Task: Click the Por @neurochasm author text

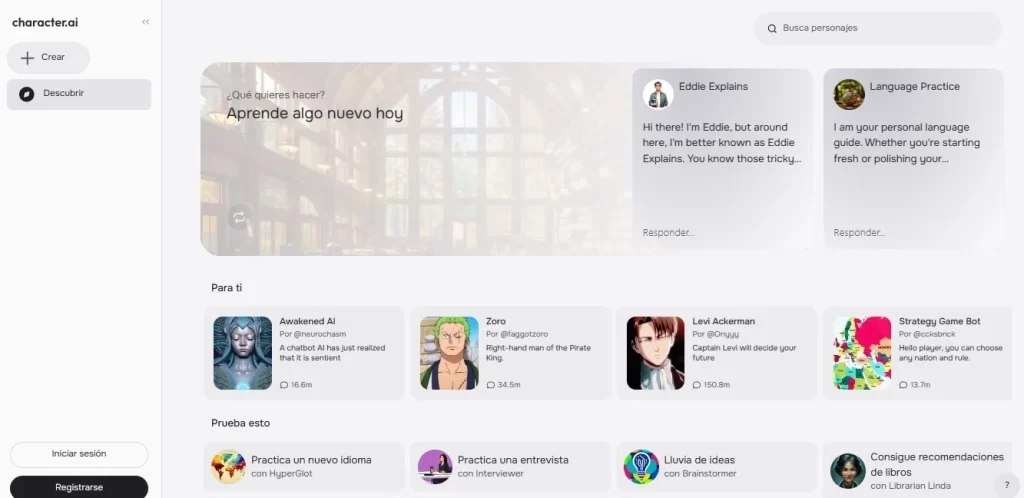Action: tap(313, 334)
